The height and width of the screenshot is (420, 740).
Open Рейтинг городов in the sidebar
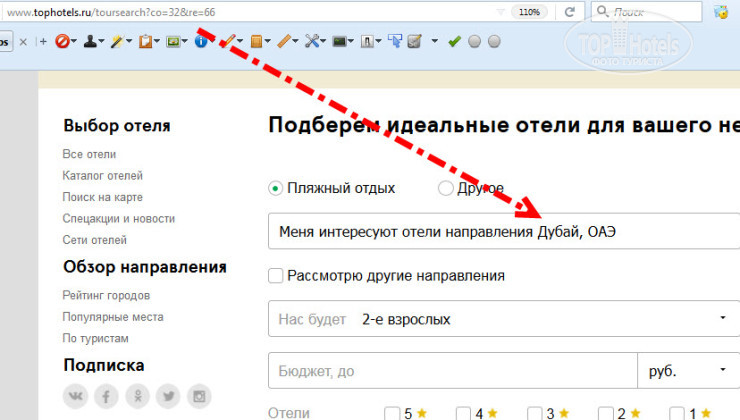(106, 296)
